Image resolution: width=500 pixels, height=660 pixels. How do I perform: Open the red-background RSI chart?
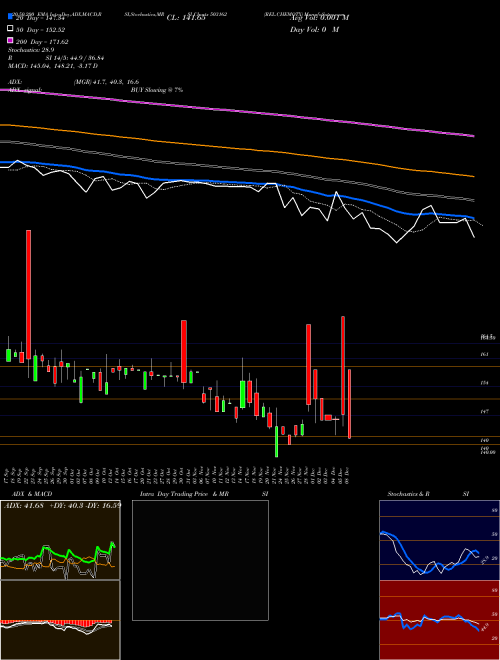[x=439, y=620]
